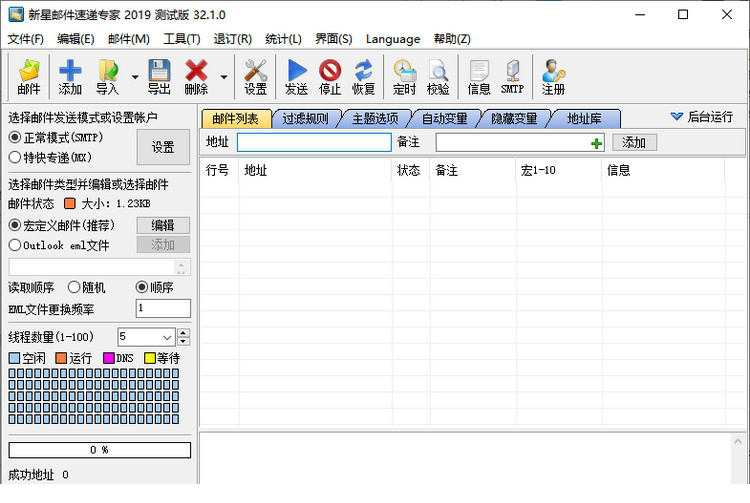Open the 线程数量 combo box

[146, 337]
